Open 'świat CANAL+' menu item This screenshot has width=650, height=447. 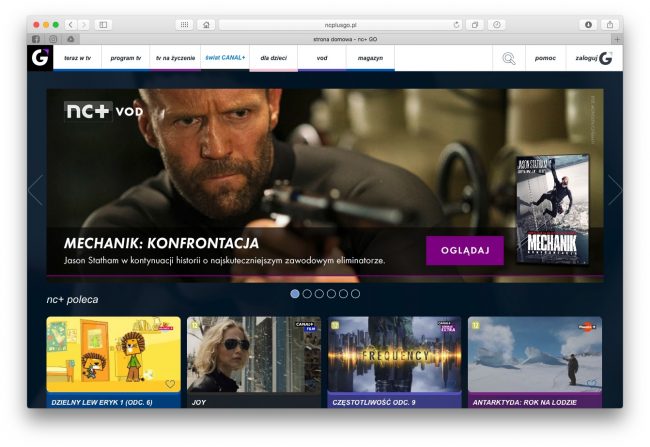point(225,58)
